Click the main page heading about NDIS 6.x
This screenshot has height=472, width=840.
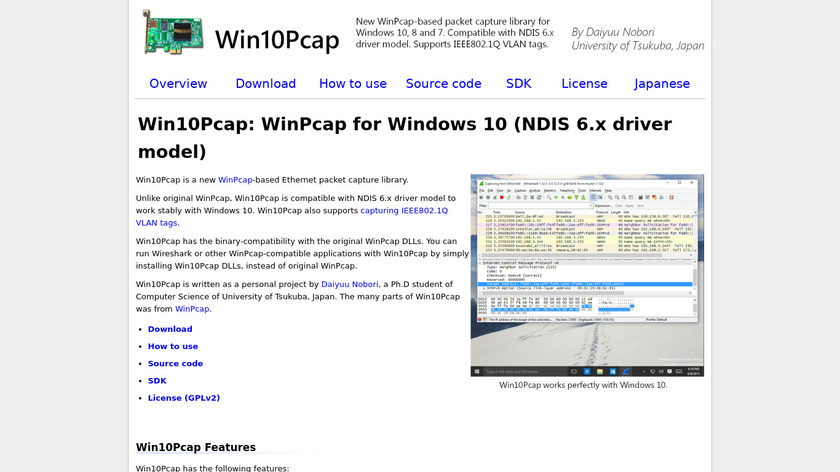pos(404,138)
